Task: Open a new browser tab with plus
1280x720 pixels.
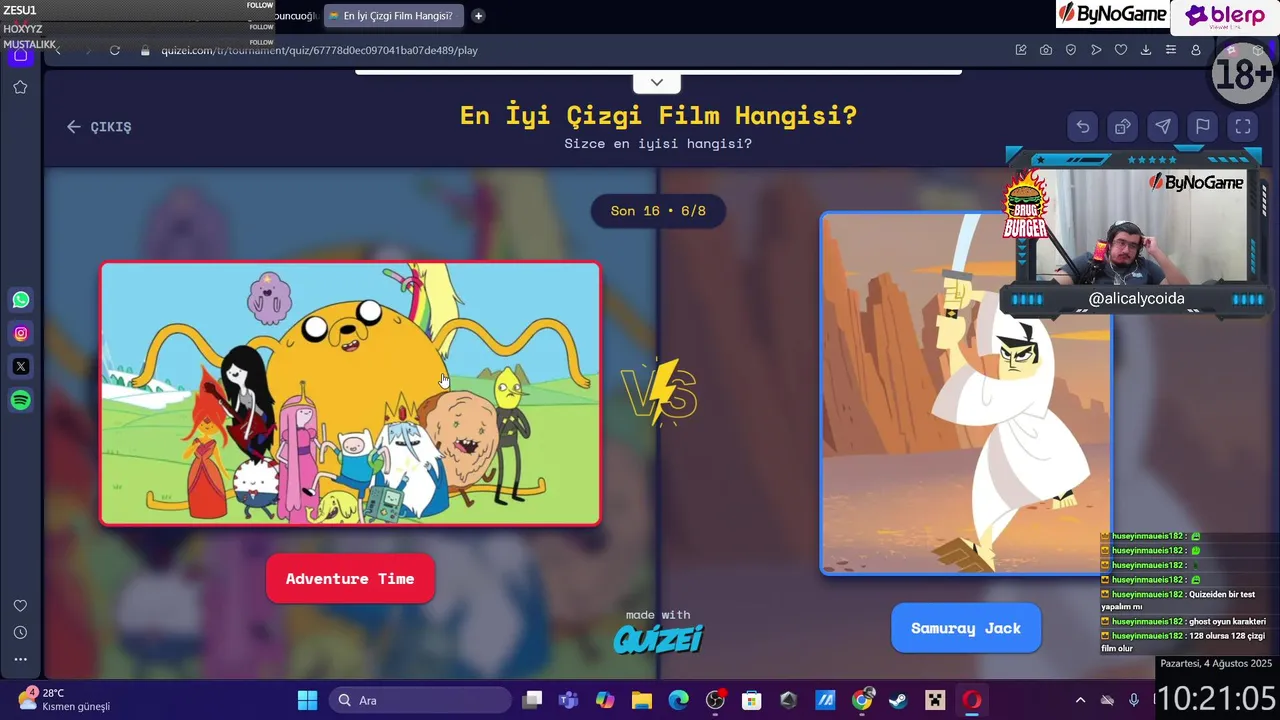Action: click(478, 16)
